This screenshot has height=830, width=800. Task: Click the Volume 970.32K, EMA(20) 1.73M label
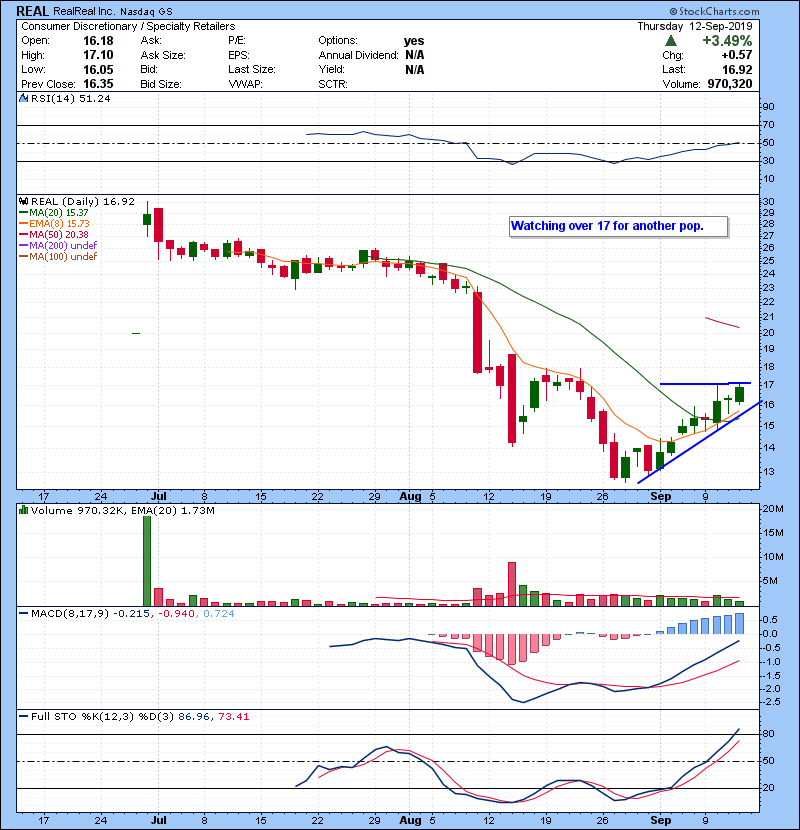point(122,510)
